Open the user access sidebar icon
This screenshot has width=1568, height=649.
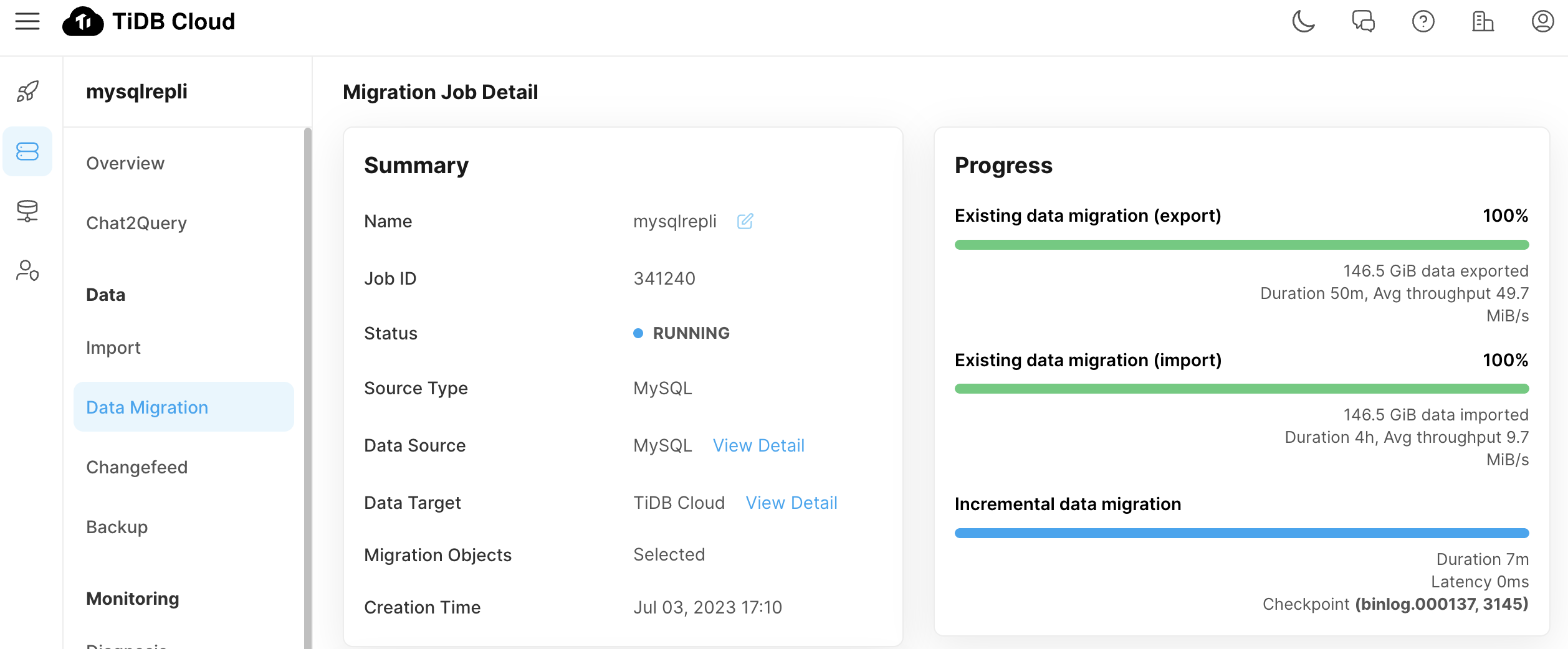point(27,271)
